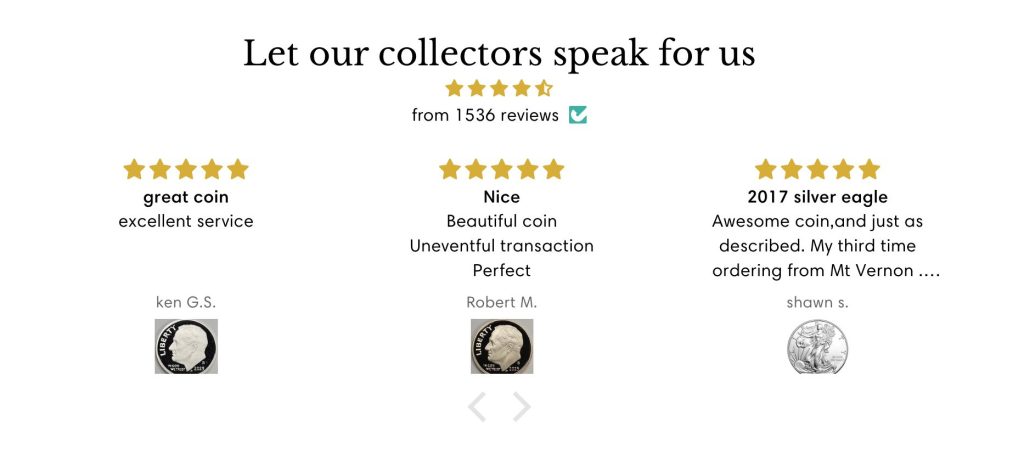The height and width of the screenshot is (460, 1024).
Task: Advance to the next reviews with the right arrow
Action: coord(522,407)
